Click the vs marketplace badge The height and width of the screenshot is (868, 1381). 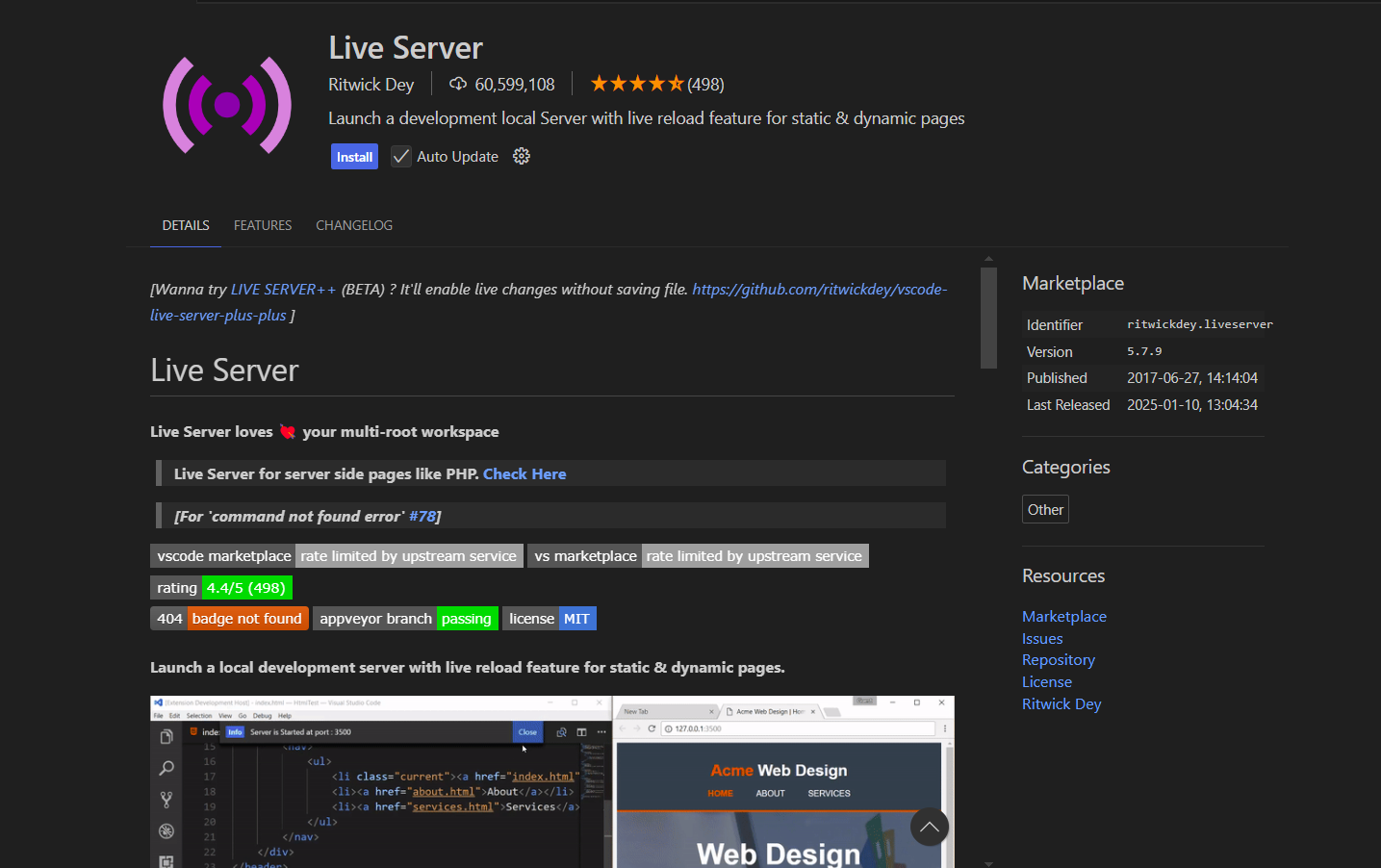[698, 555]
